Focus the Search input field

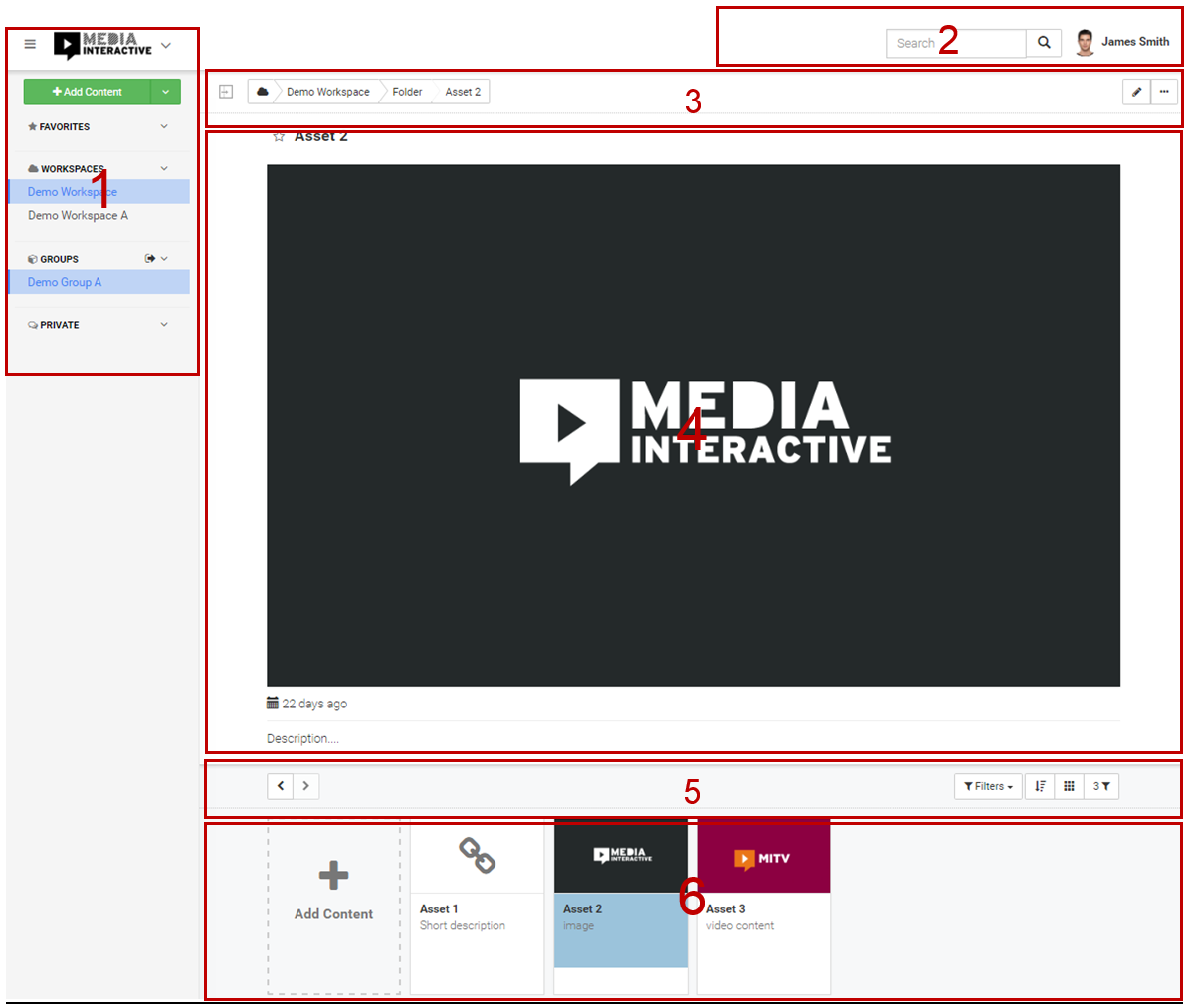955,43
